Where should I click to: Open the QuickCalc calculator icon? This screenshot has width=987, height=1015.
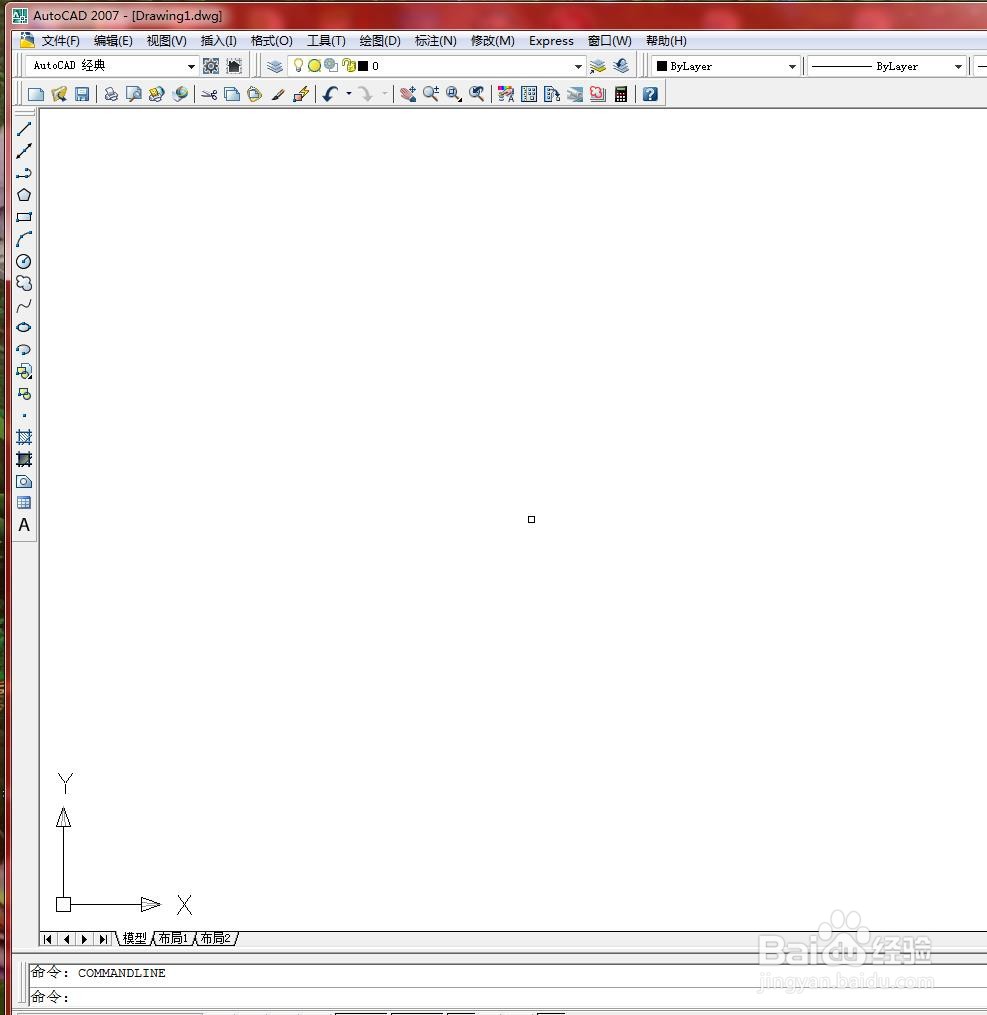pyautogui.click(x=621, y=95)
